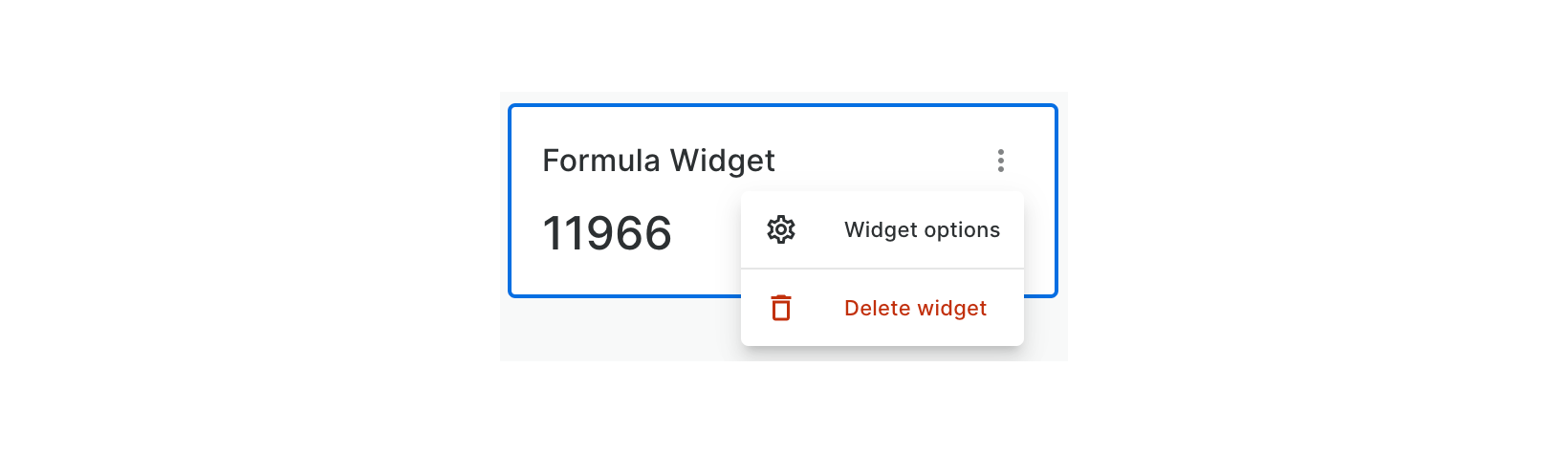
Task: Click the "Widget options" text label
Action: pos(922,230)
